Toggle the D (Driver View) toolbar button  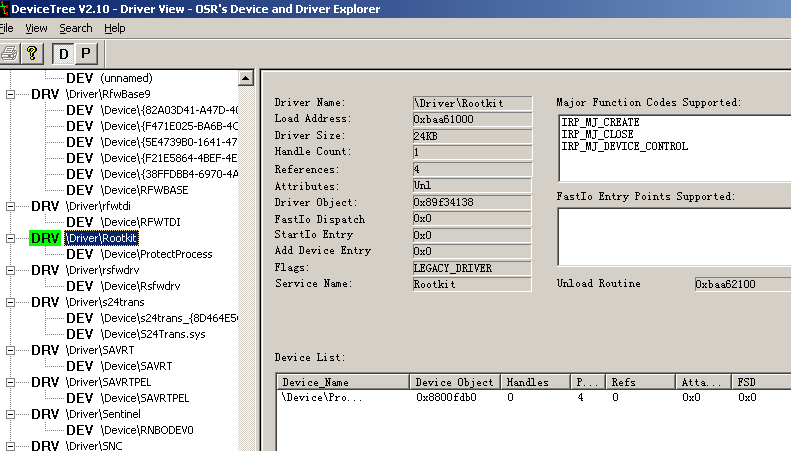(64, 53)
